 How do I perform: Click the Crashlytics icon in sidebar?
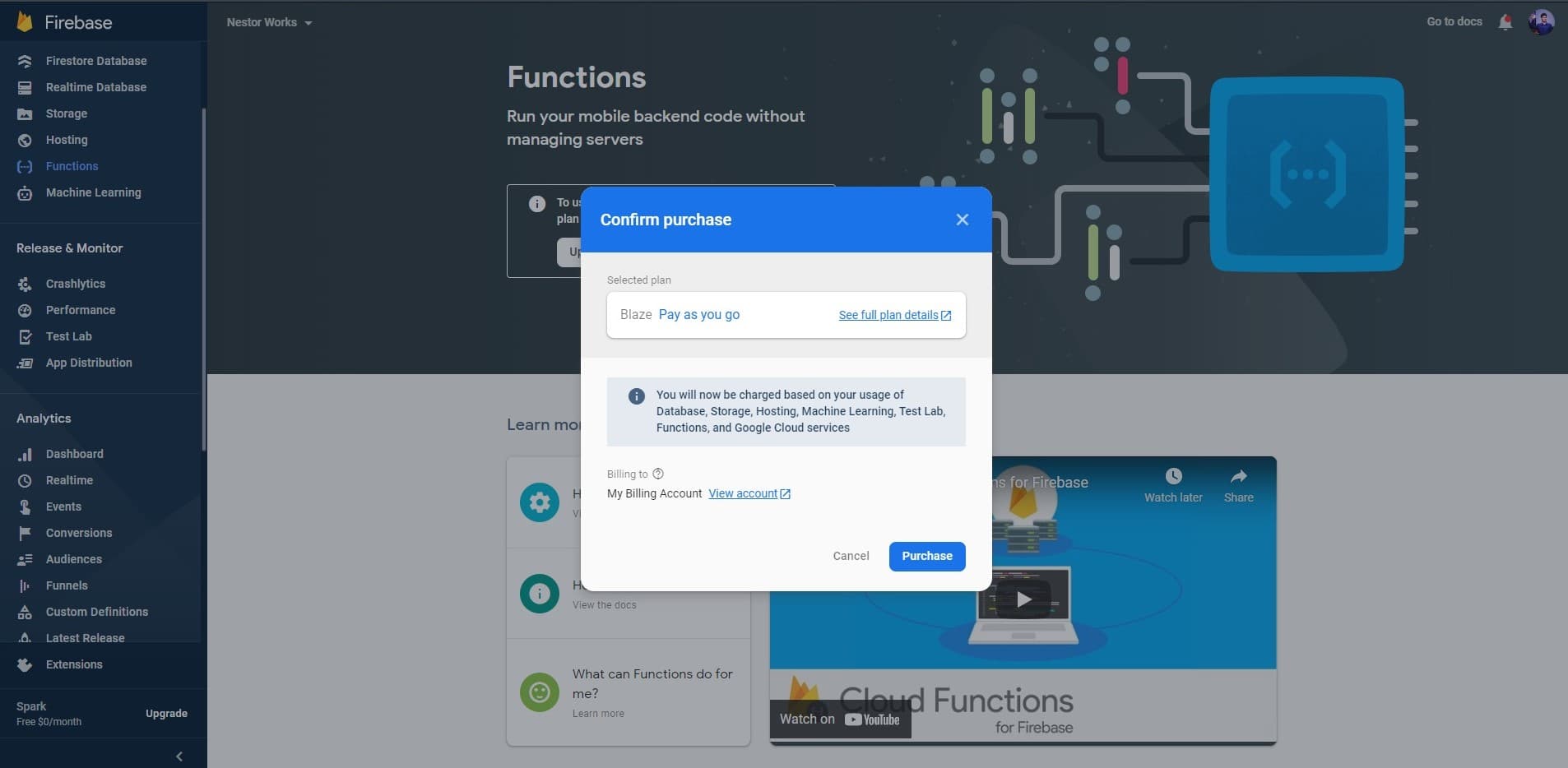[x=25, y=284]
